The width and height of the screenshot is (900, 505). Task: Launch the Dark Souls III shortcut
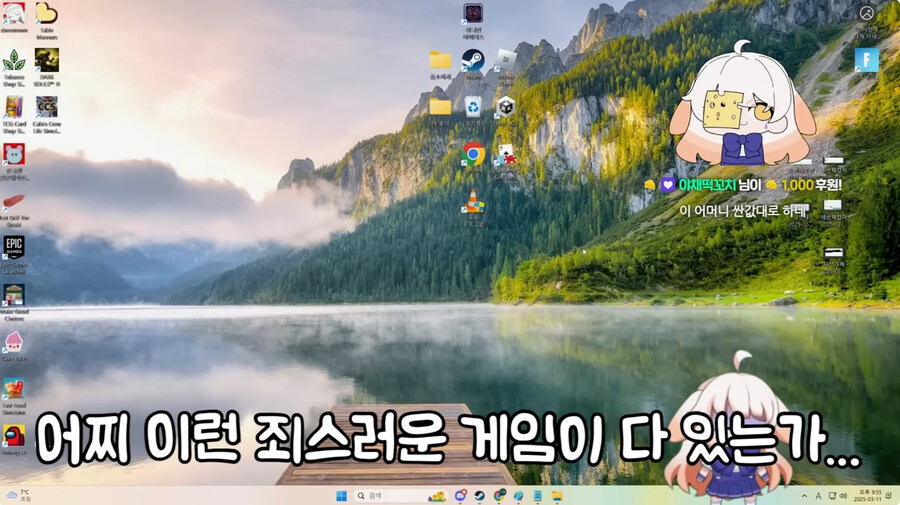[x=46, y=60]
